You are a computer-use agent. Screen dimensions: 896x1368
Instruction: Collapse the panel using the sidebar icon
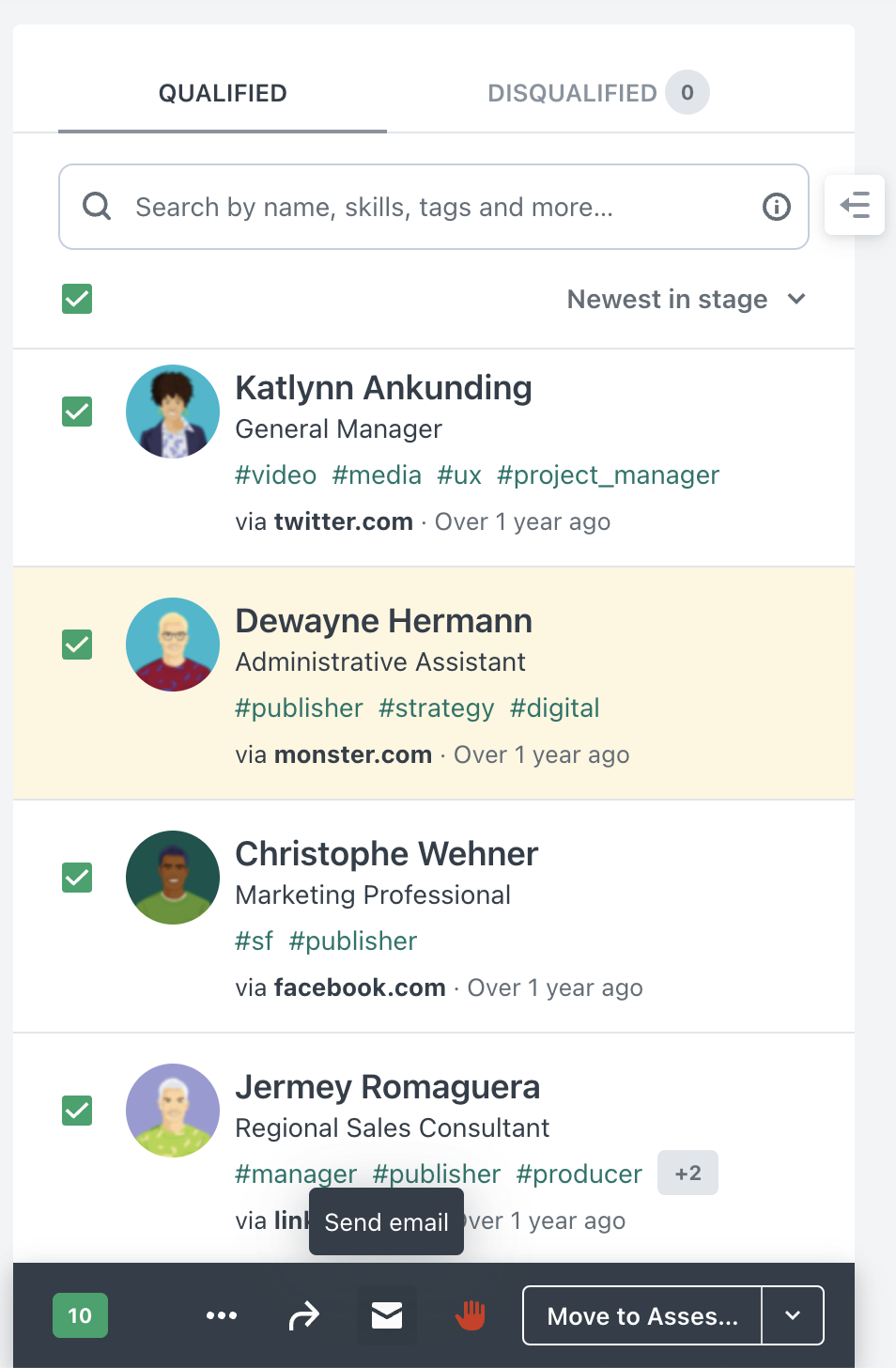click(x=855, y=205)
